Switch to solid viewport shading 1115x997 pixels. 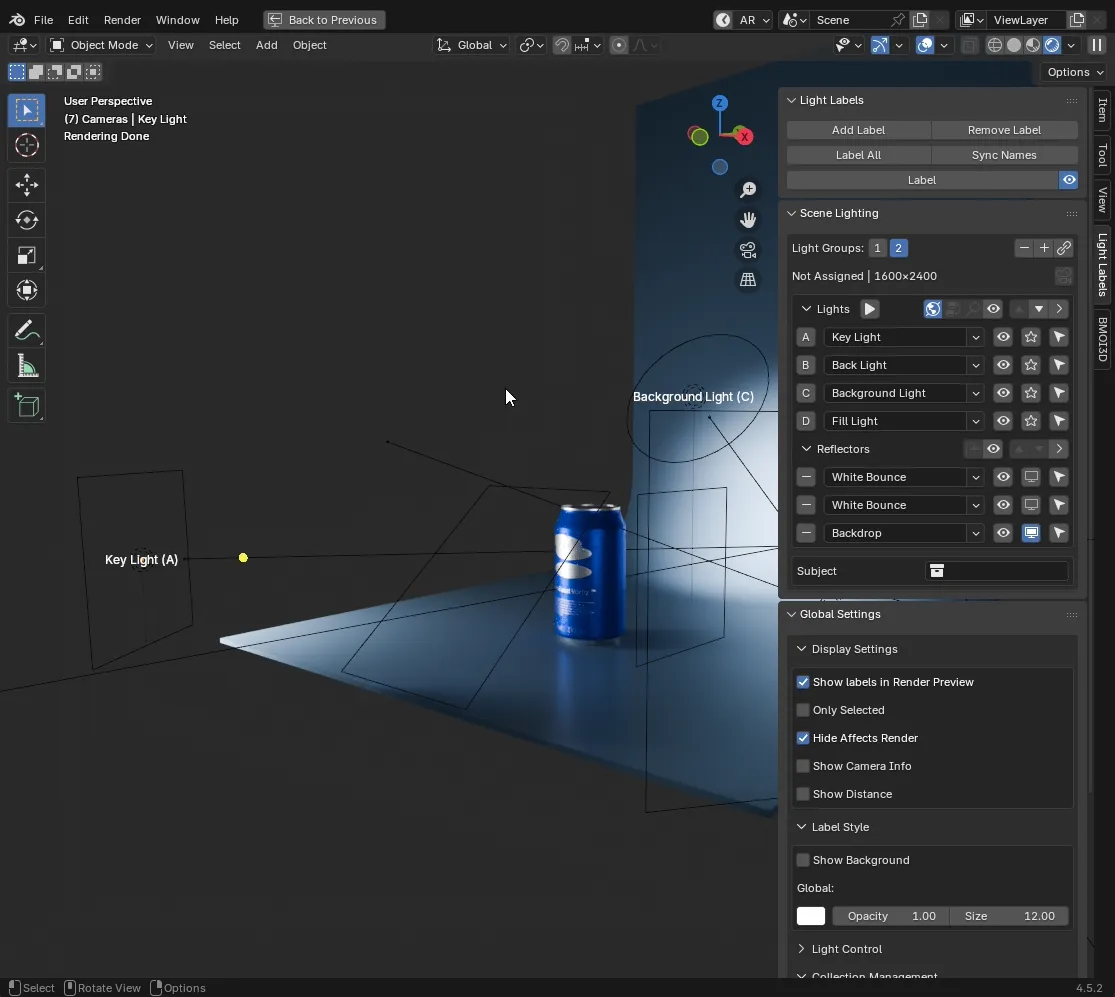(x=1014, y=45)
